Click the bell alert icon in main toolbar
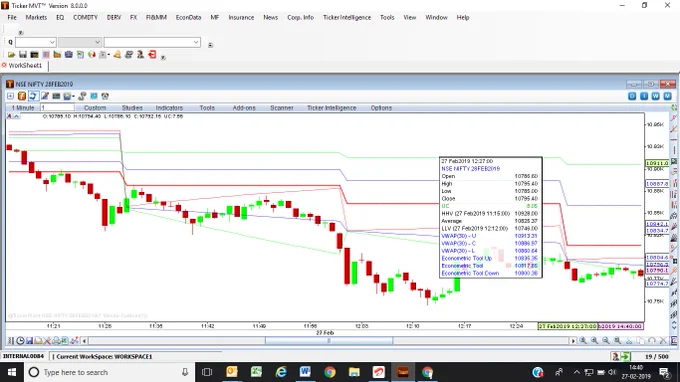 [x=117, y=55]
